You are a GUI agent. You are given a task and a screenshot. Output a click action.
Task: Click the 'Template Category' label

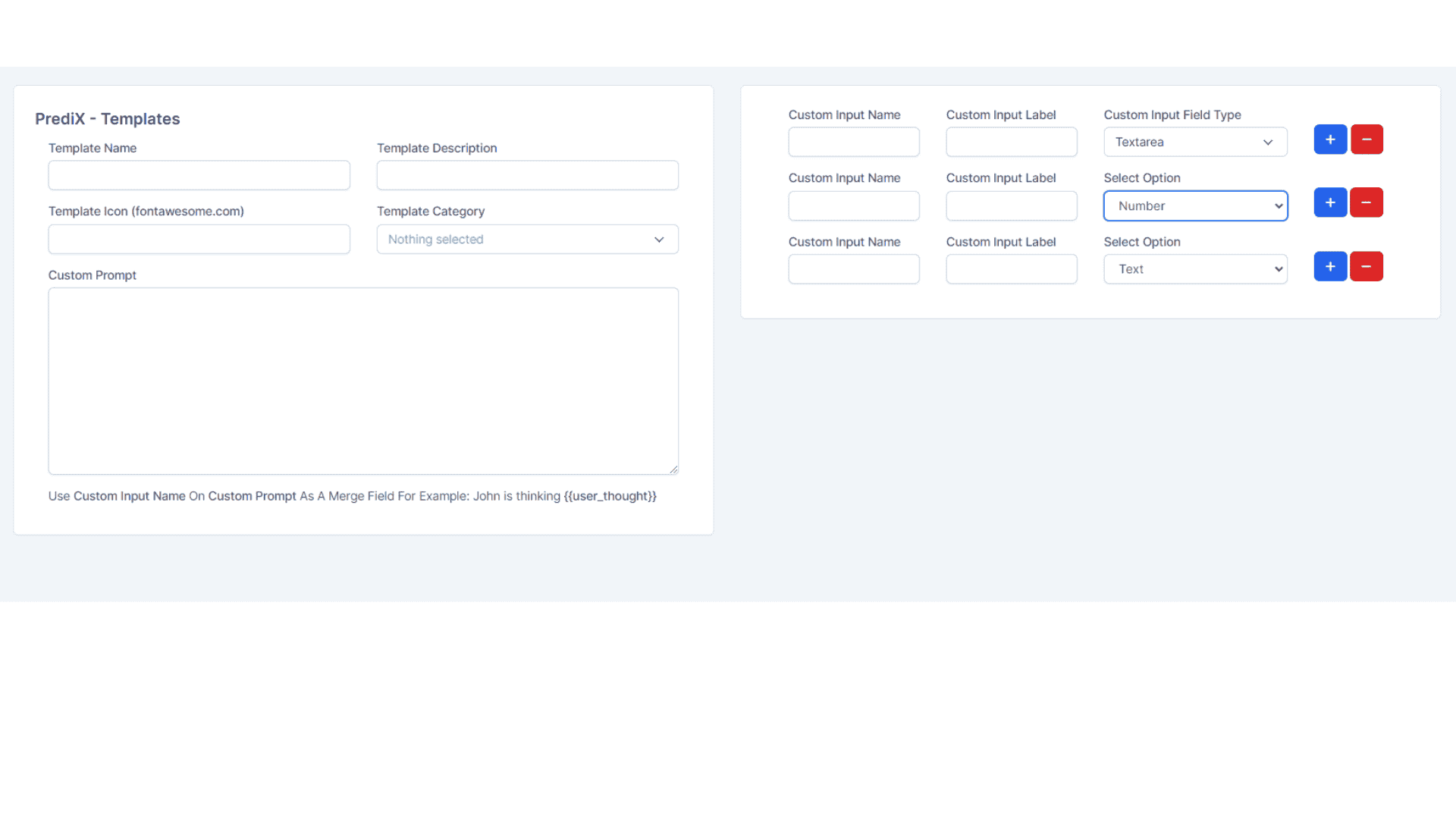tap(431, 212)
